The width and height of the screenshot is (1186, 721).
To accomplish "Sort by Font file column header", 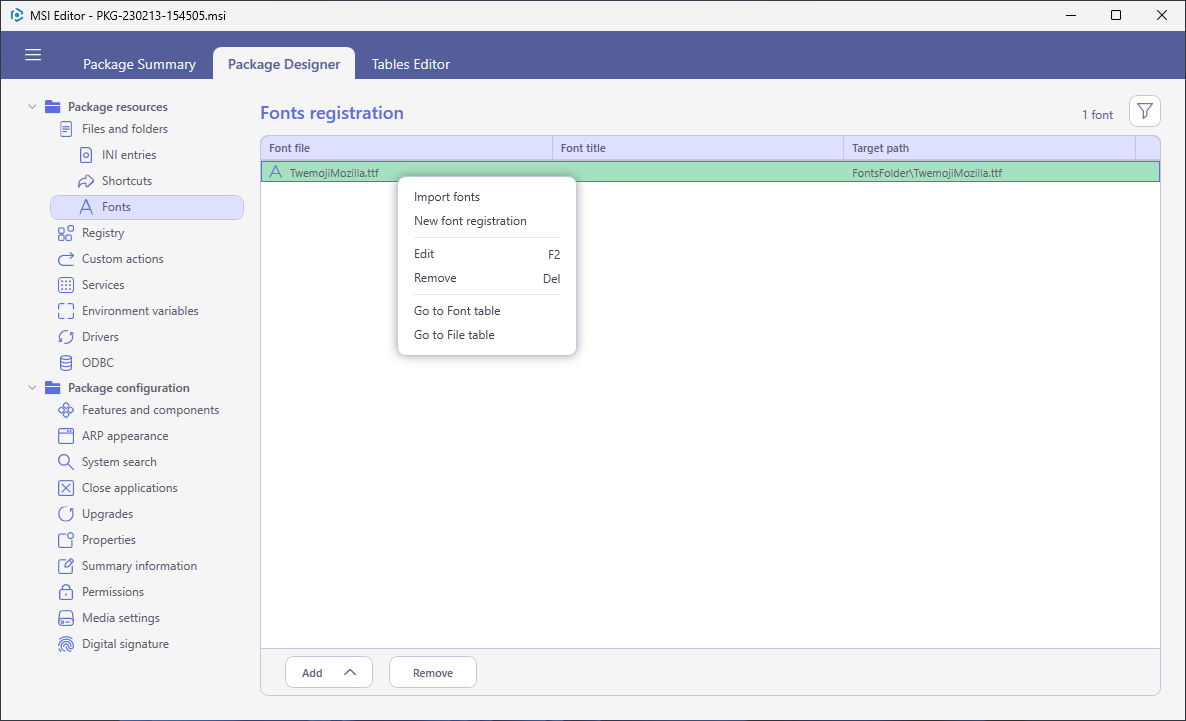I will [406, 148].
